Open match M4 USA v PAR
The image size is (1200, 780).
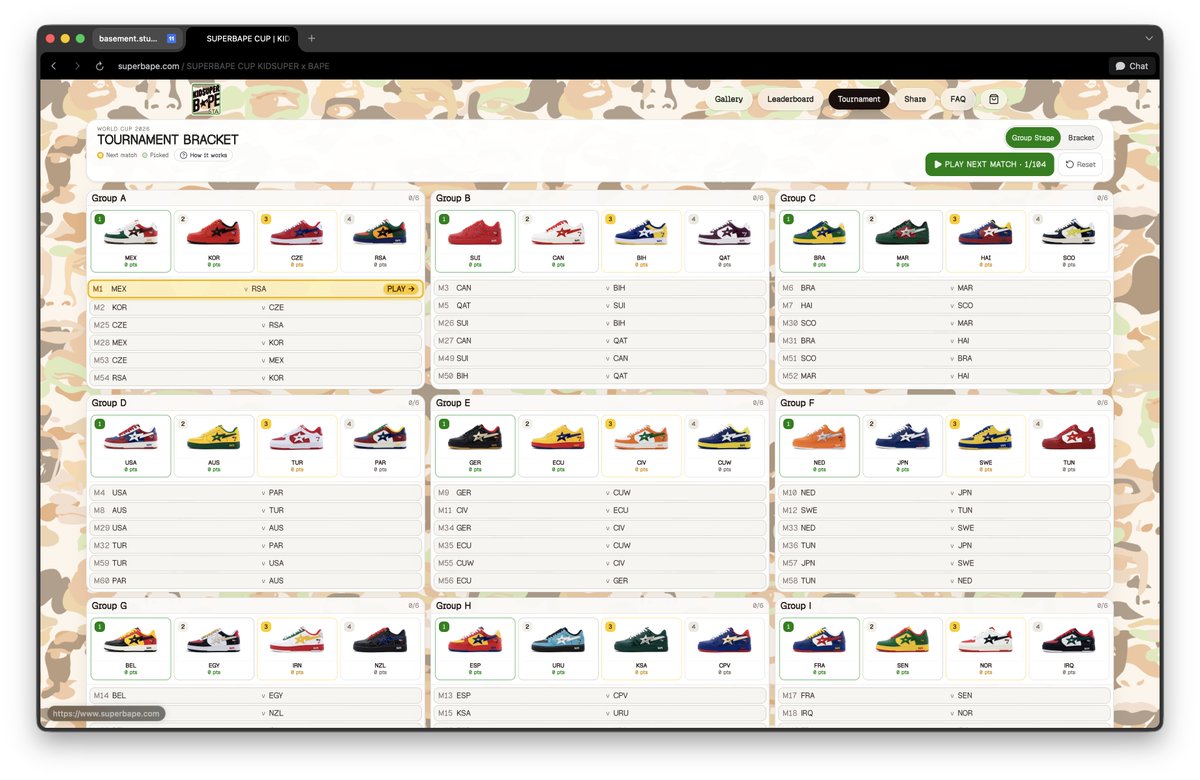pos(255,492)
